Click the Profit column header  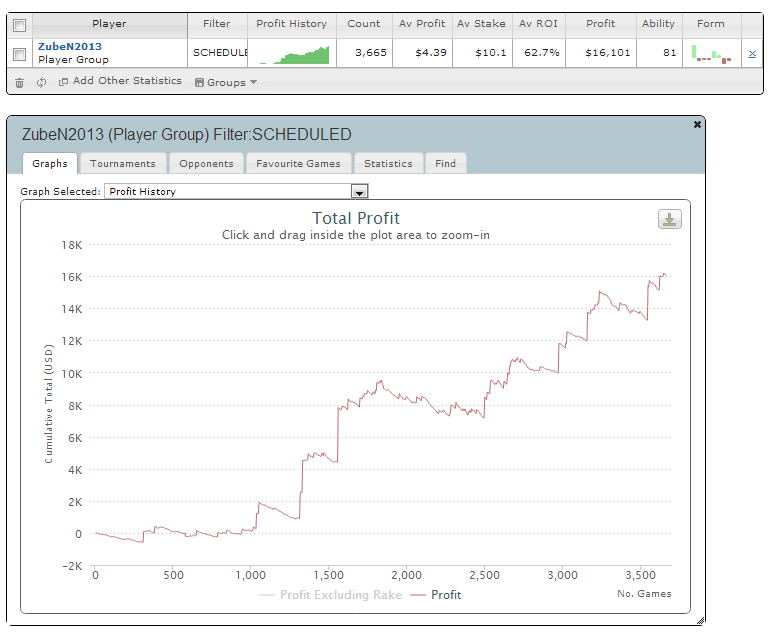pos(601,24)
